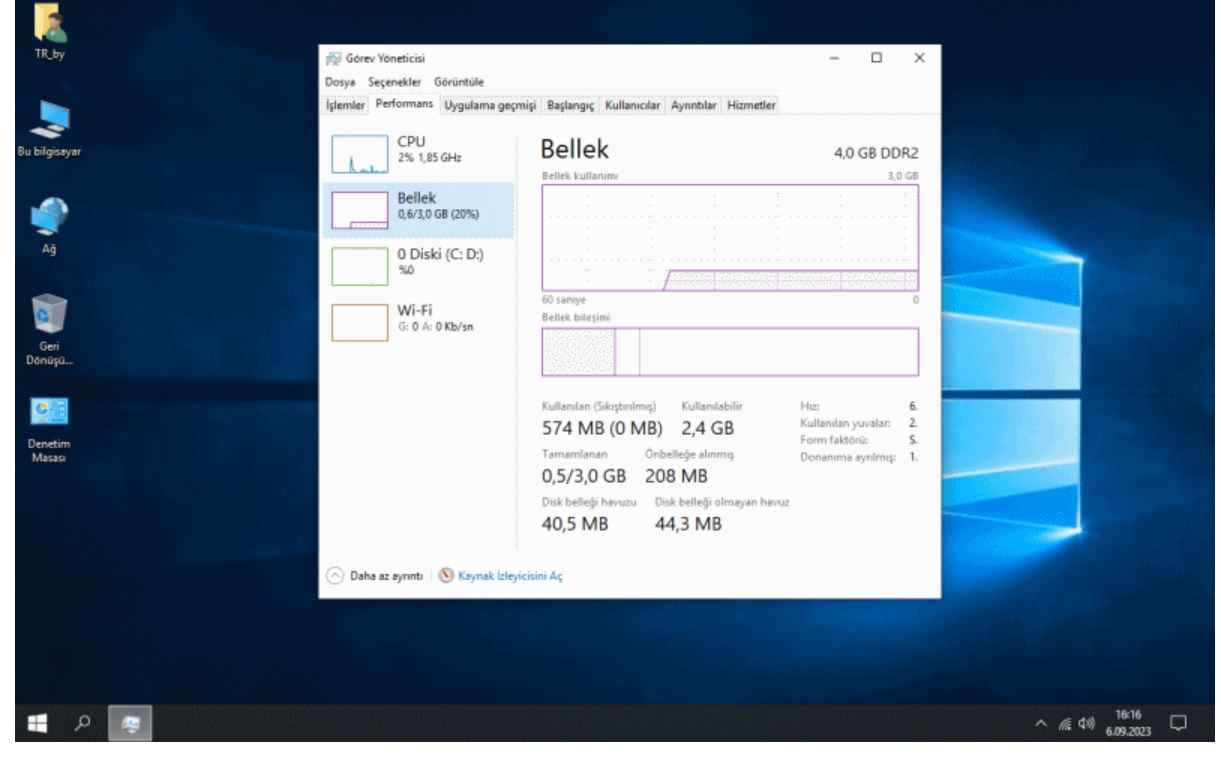
Task: Select the CPU performance graph thumbnail
Action: (x=358, y=154)
